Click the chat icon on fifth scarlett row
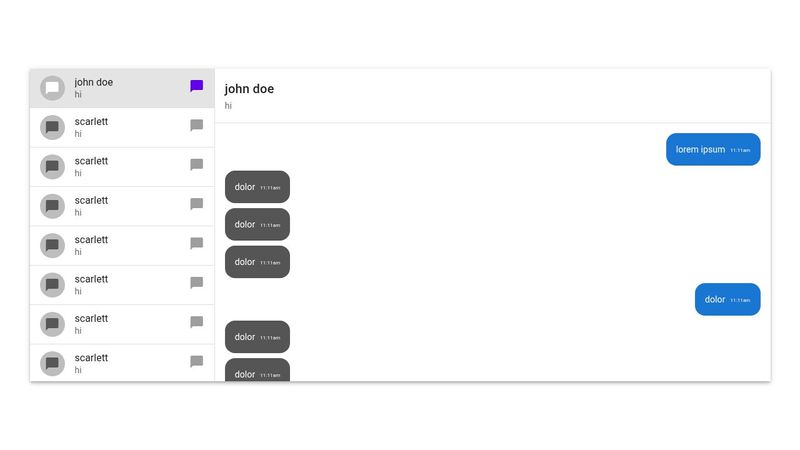Screen dimensions: 800x450 (x=196, y=283)
